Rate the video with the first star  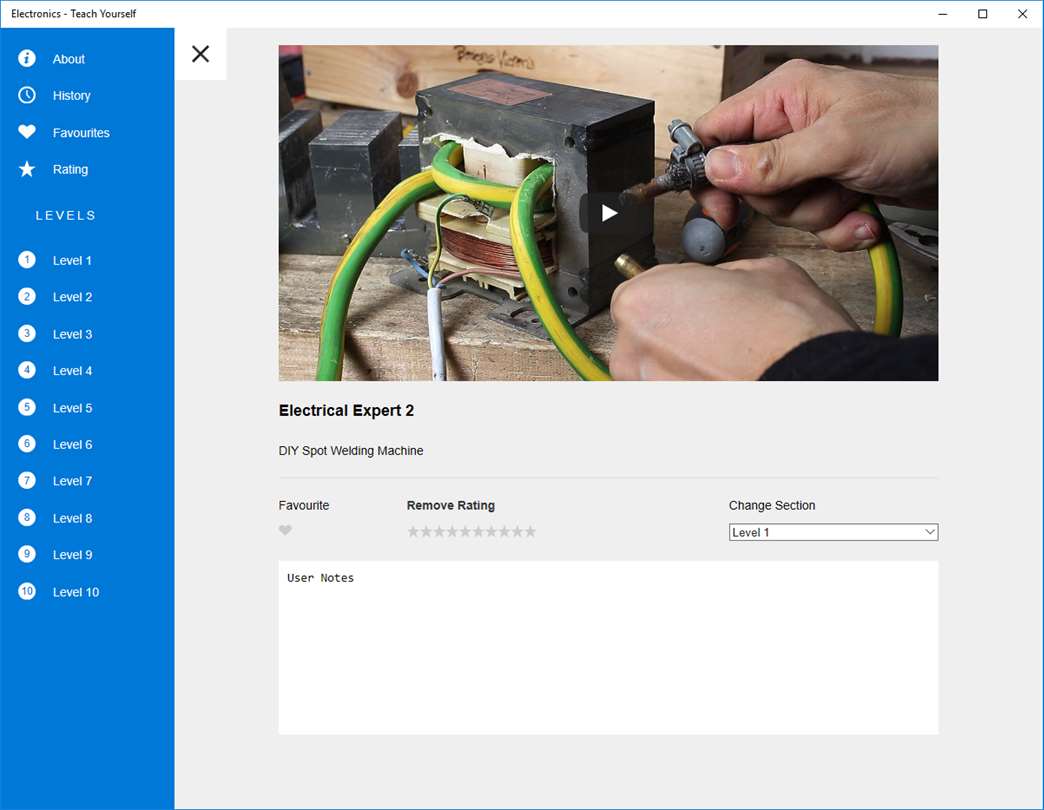(x=413, y=531)
